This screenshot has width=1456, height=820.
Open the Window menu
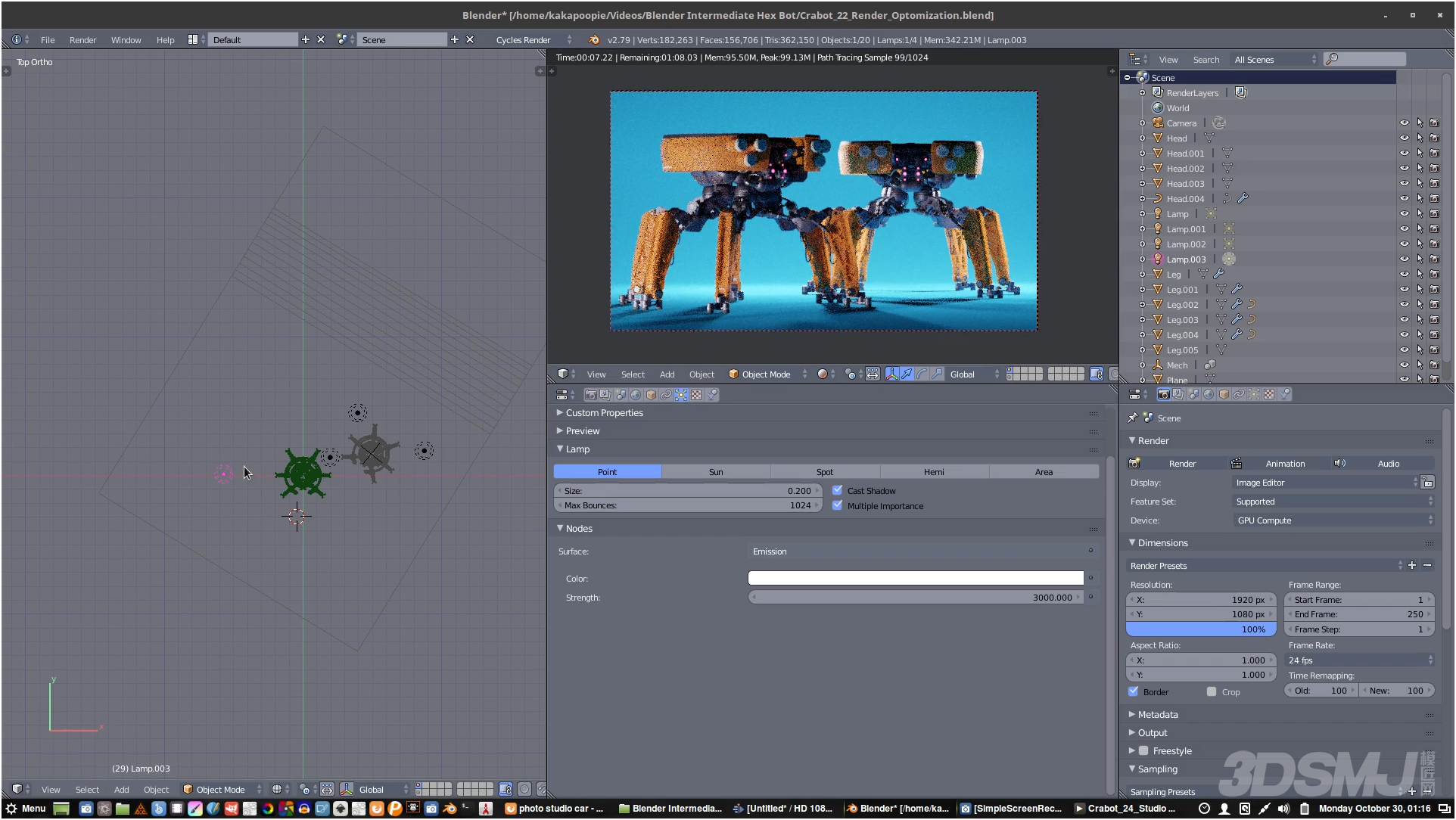126,40
